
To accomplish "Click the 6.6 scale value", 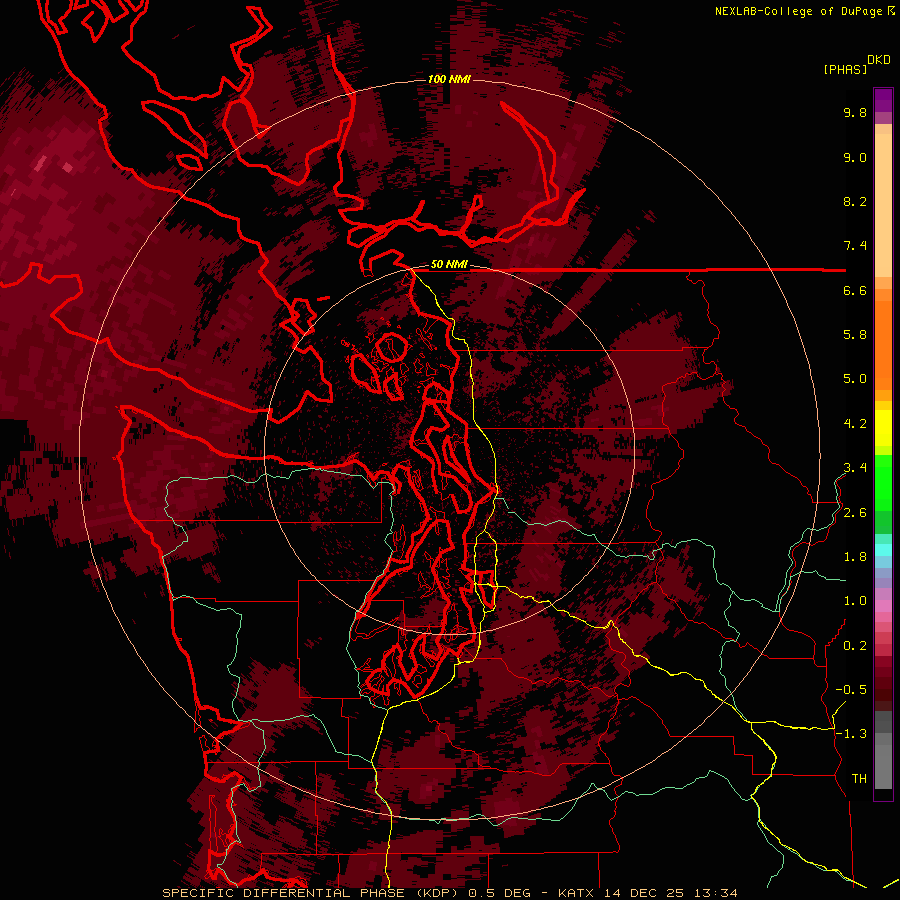I will click(x=855, y=290).
